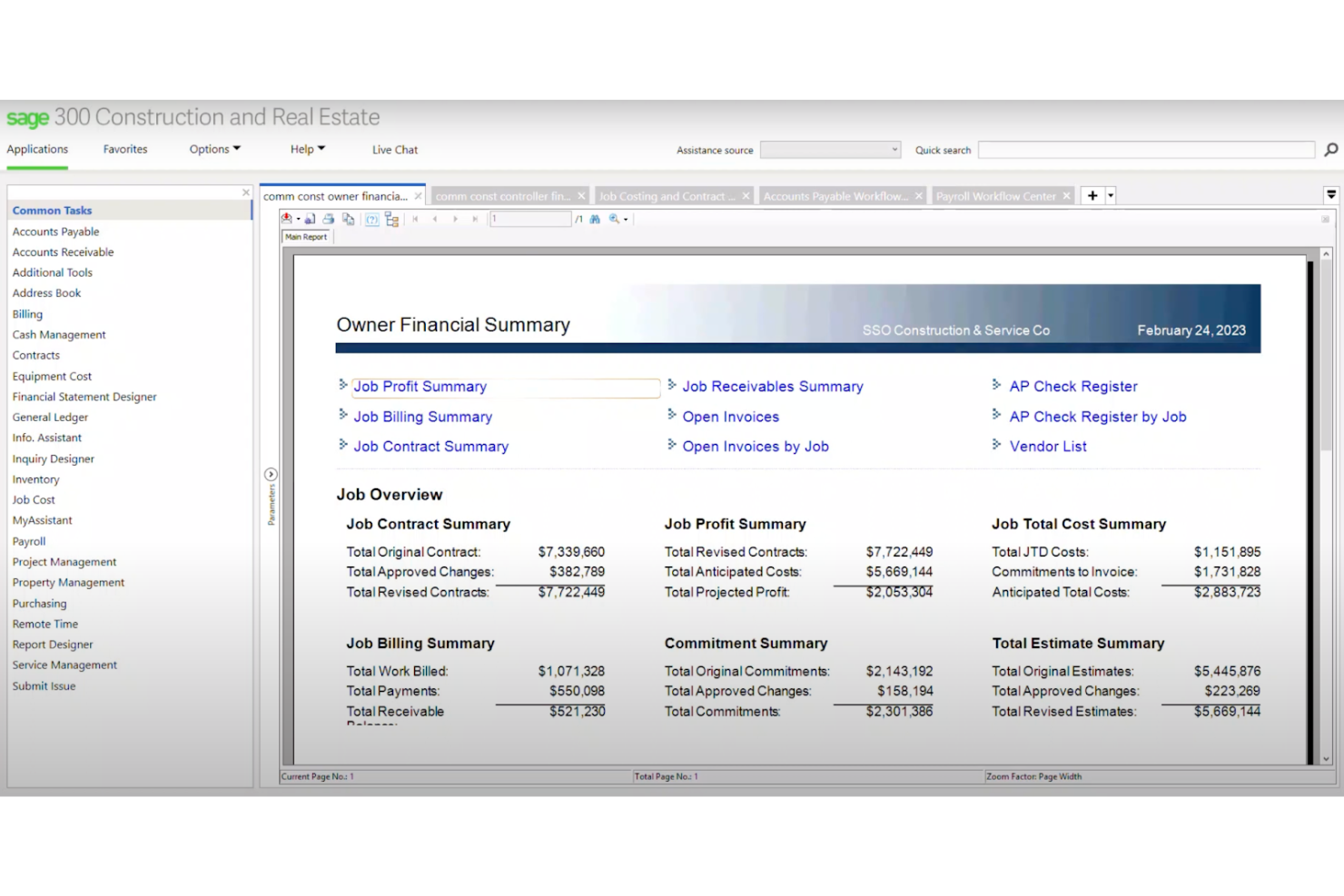This screenshot has width=1344, height=896.
Task: Open the Options menu
Action: [214, 150]
